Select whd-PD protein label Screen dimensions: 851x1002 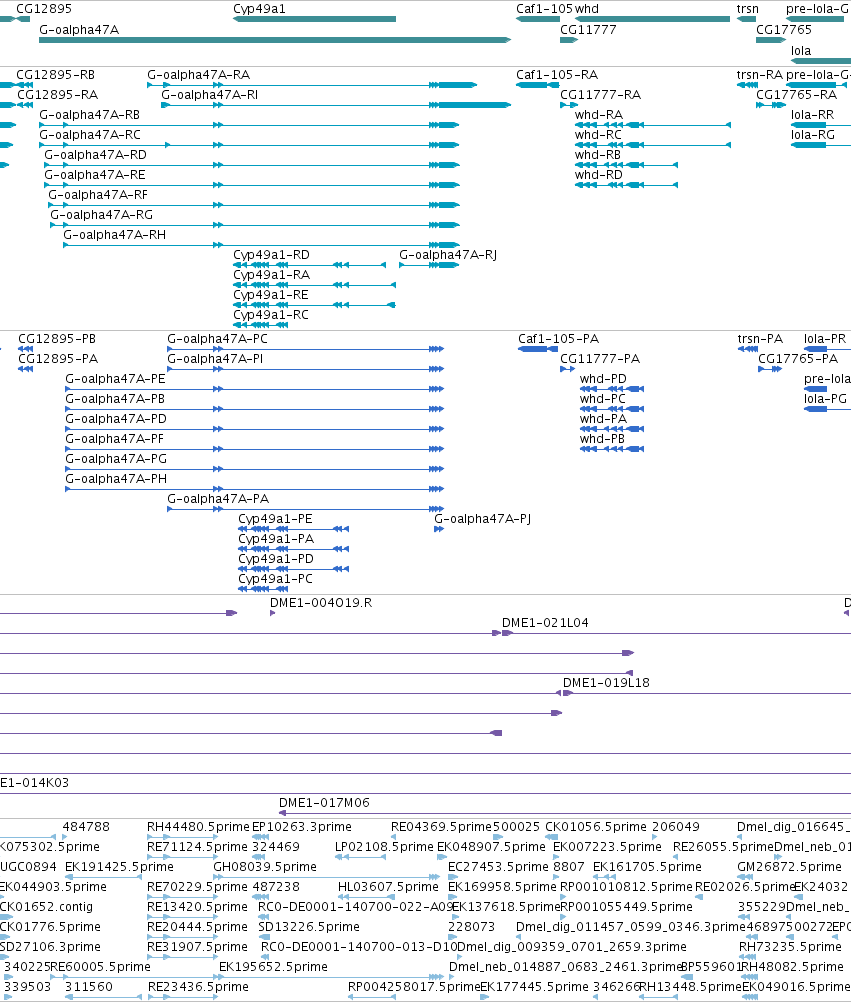tap(603, 378)
